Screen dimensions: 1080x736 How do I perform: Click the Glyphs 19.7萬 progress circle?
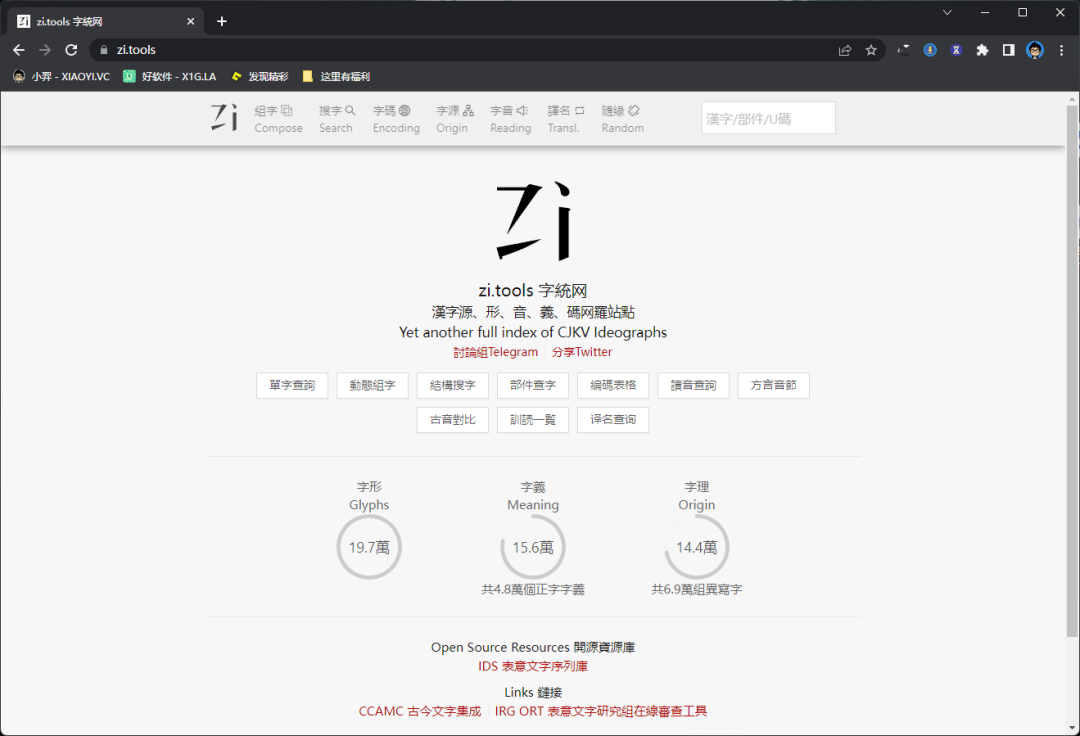pyautogui.click(x=369, y=547)
